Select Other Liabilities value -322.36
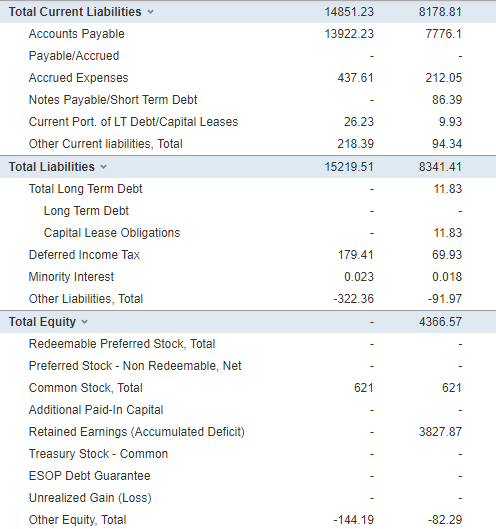496x529 pixels. click(354, 299)
